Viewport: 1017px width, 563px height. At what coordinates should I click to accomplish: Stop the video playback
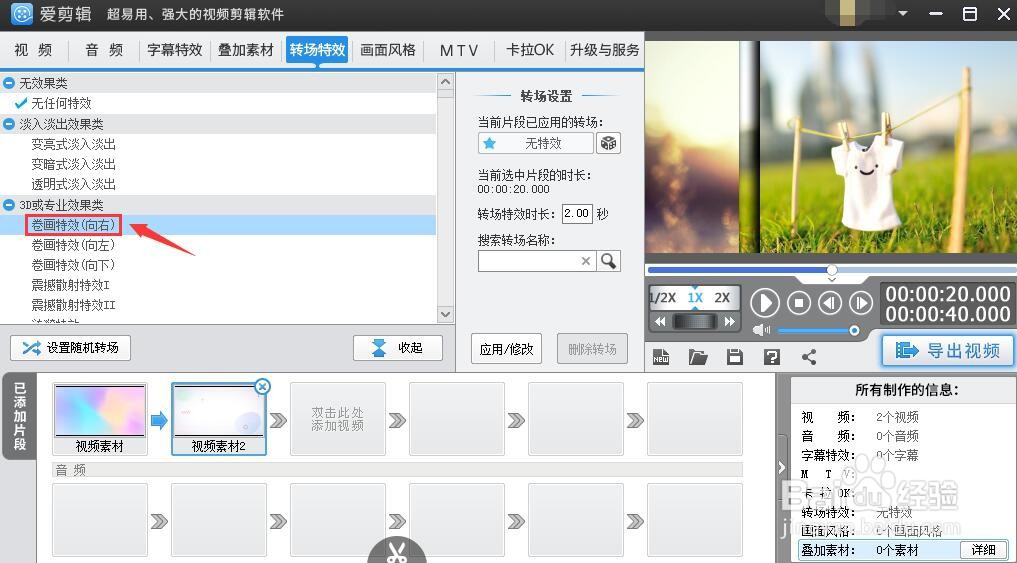tap(799, 303)
